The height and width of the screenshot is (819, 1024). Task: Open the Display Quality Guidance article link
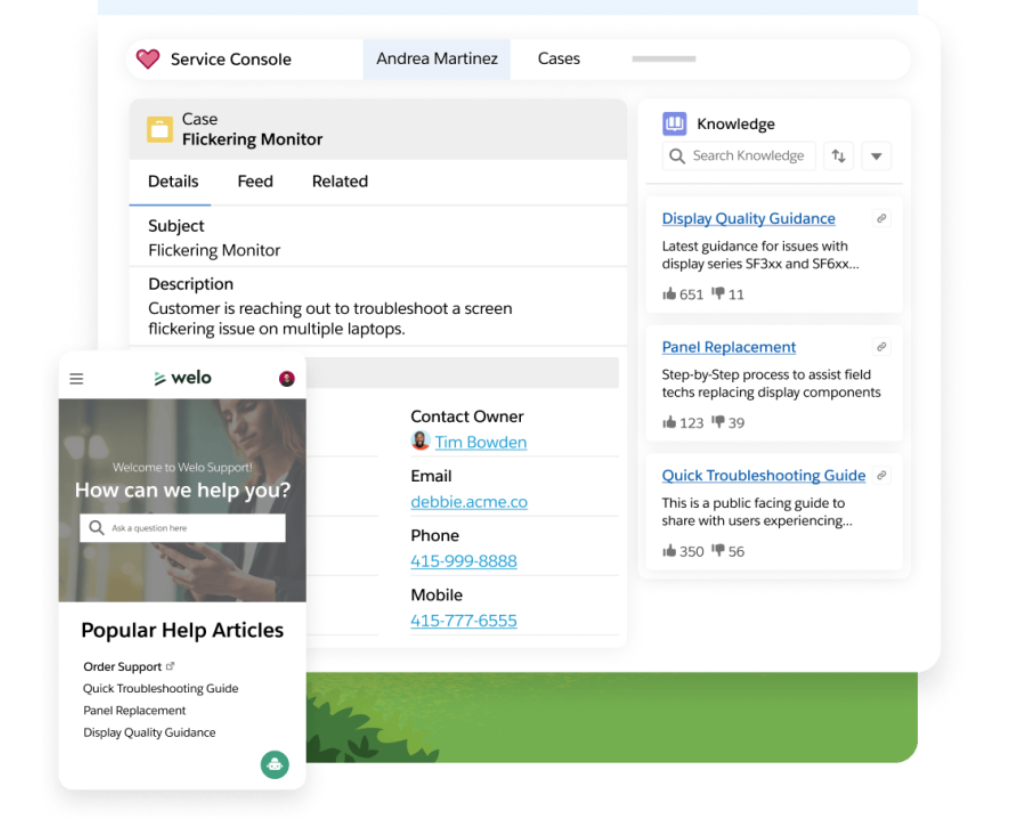click(748, 219)
